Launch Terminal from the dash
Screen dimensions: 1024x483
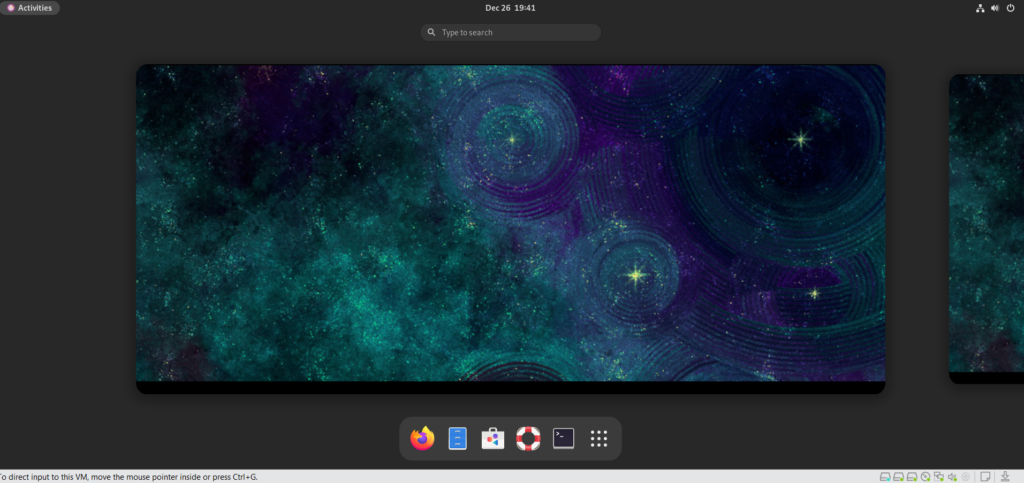click(x=564, y=438)
